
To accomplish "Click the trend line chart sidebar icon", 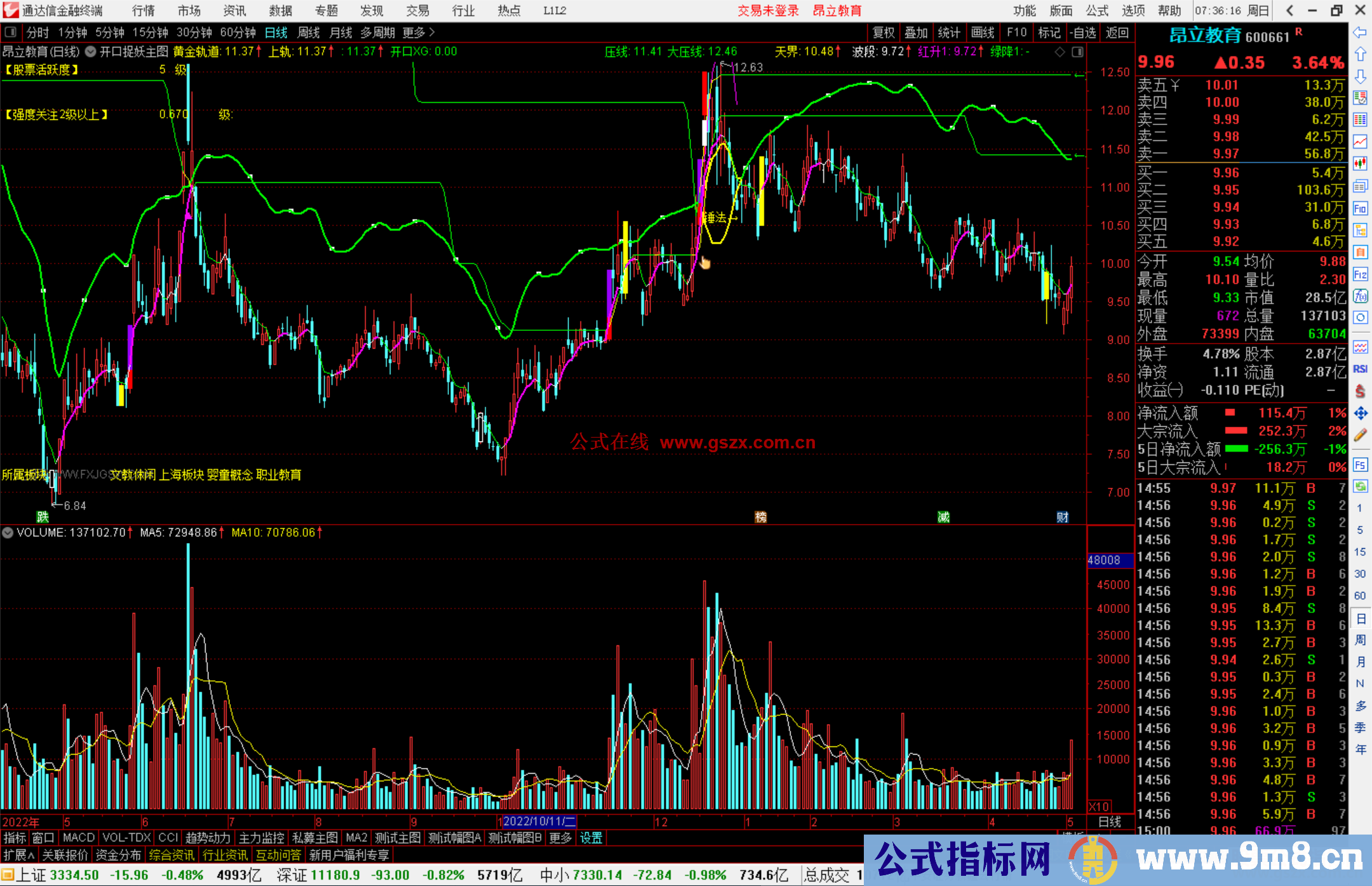I will click(x=1360, y=141).
